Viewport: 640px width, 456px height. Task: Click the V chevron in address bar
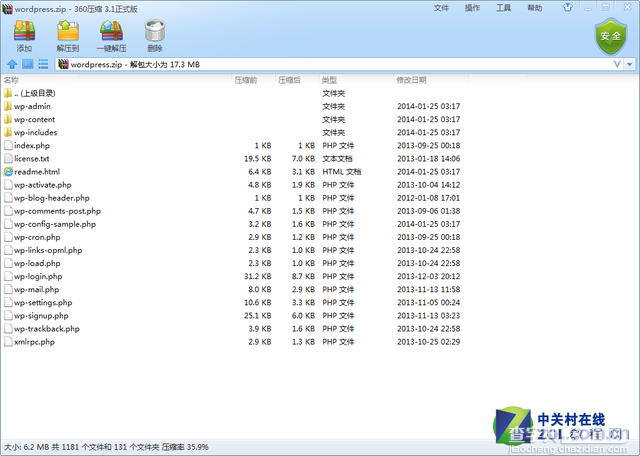pos(617,64)
